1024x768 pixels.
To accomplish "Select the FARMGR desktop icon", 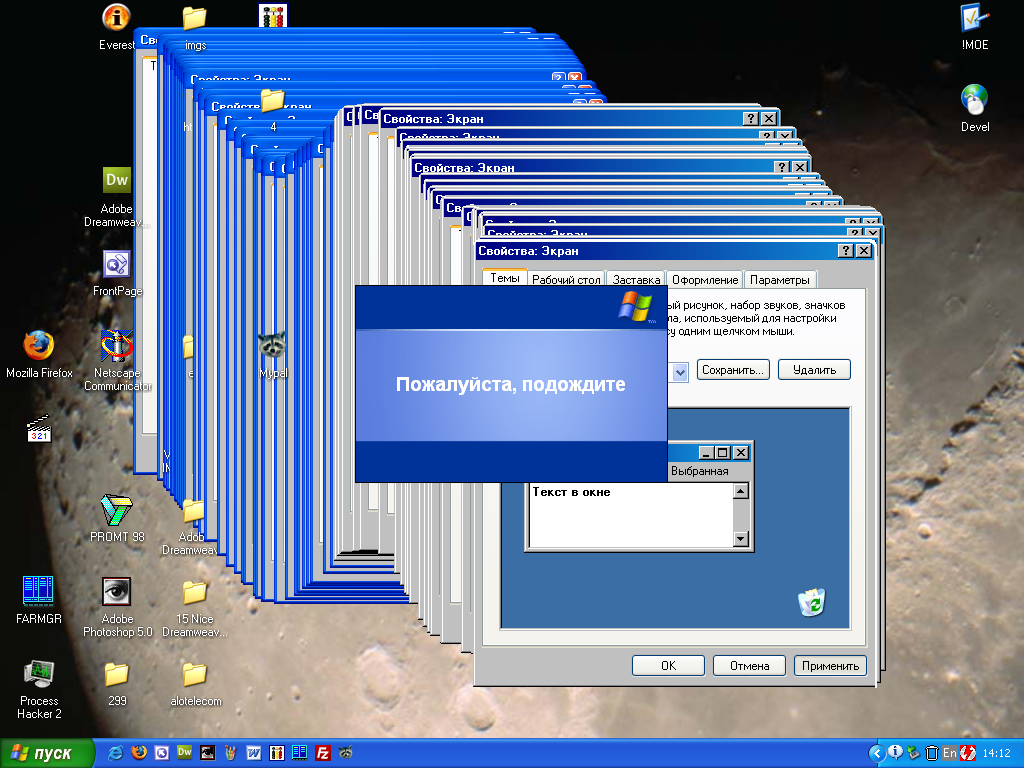I will (x=39, y=599).
